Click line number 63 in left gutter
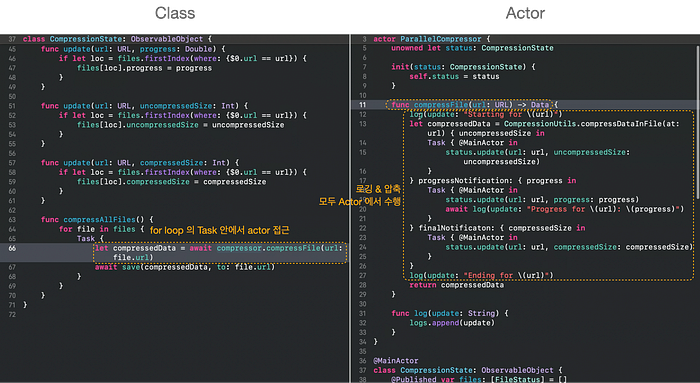The image size is (700, 383). [12, 220]
